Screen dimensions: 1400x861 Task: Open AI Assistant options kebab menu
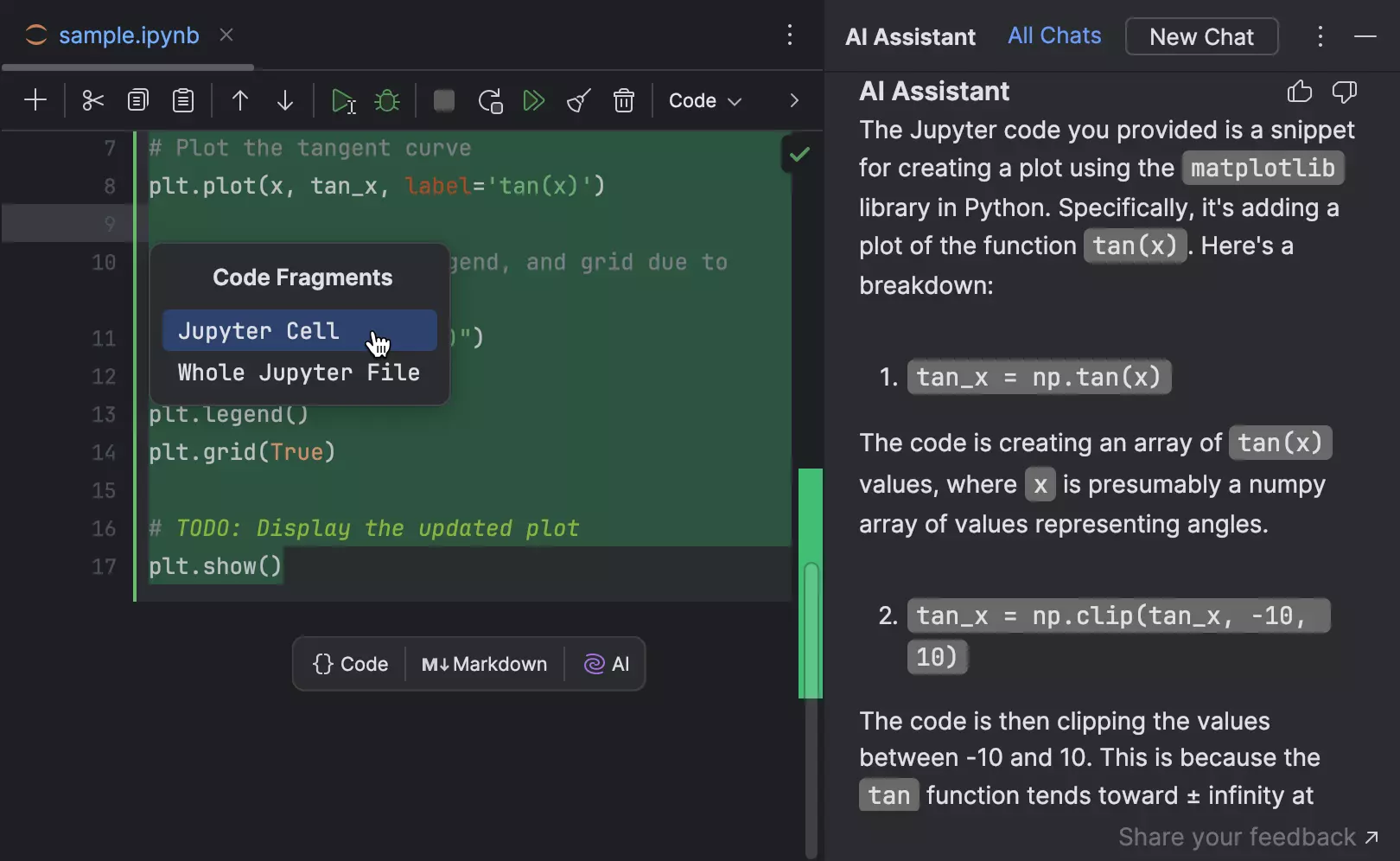pyautogui.click(x=1320, y=36)
